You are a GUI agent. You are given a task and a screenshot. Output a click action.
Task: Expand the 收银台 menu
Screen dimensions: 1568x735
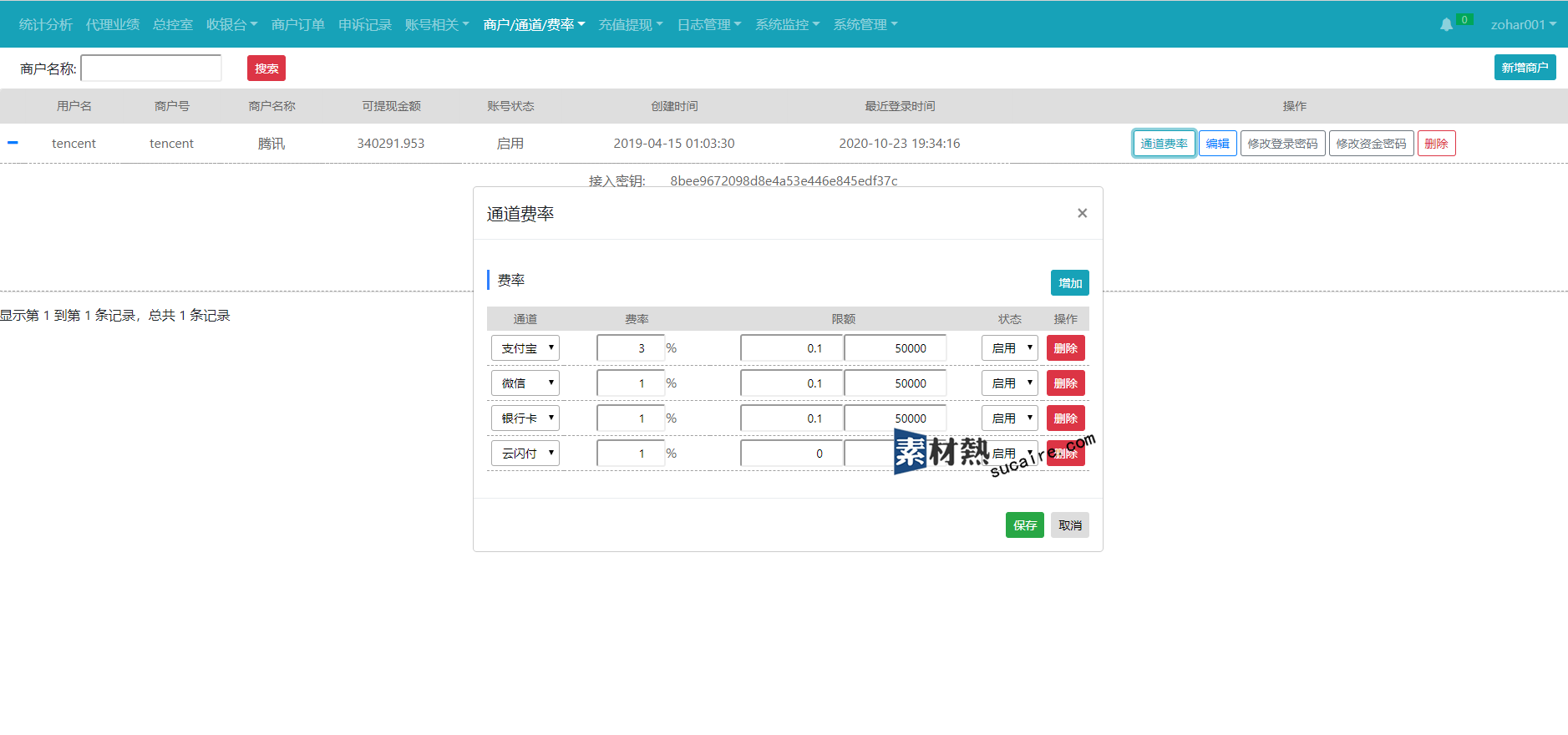pyautogui.click(x=231, y=25)
